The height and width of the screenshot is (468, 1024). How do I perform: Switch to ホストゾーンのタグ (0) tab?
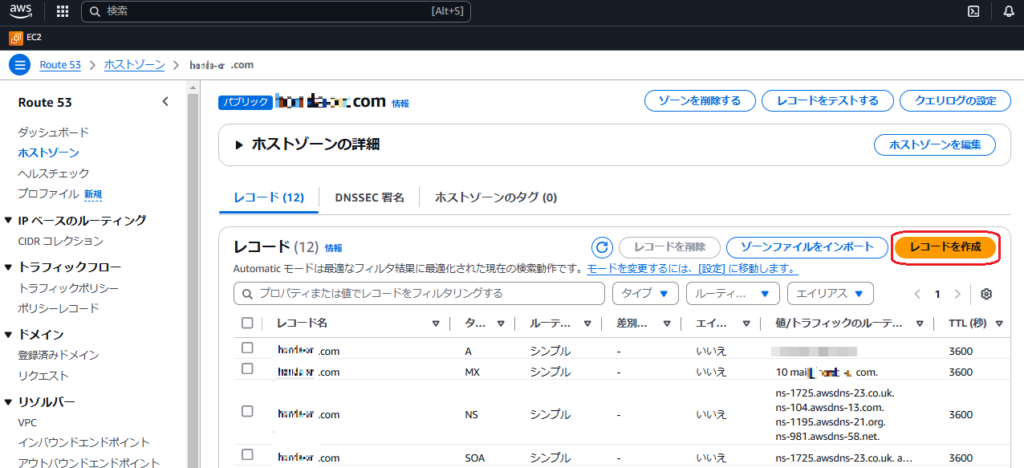[496, 197]
